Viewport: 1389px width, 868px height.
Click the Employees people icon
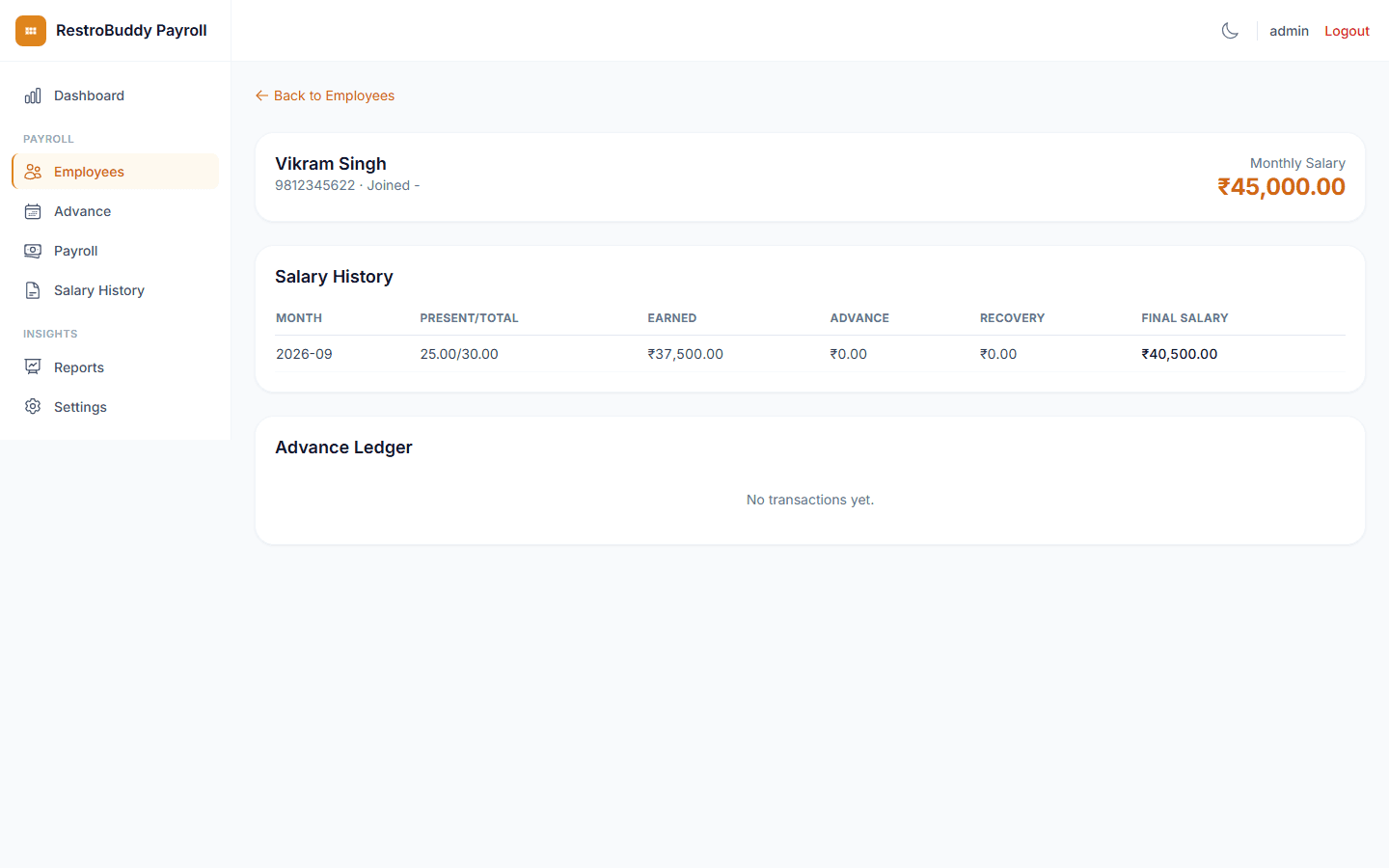coord(33,172)
